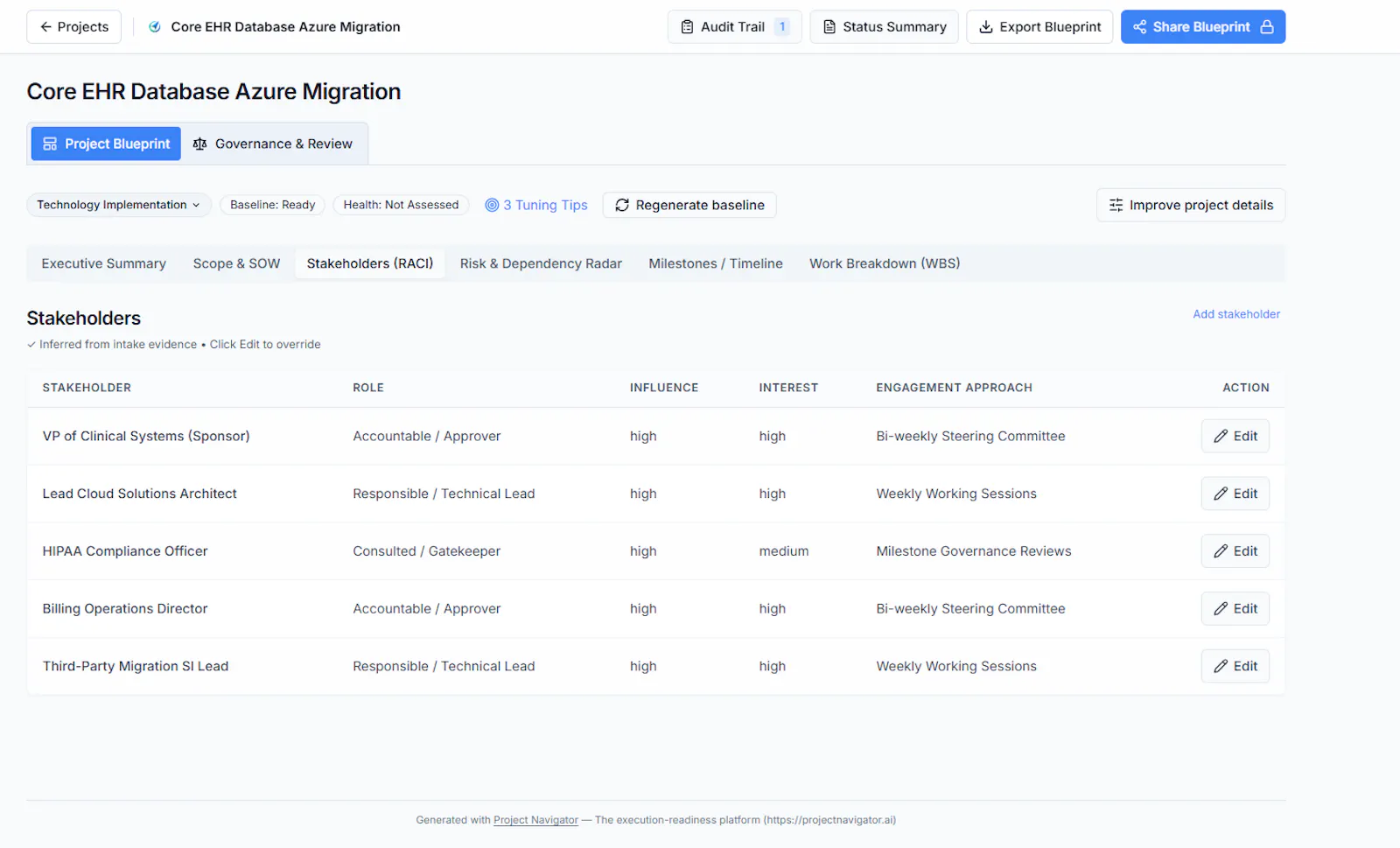Click ENGAGEMENT APPROACH column header
The width and height of the screenshot is (1400, 848).
click(x=955, y=388)
